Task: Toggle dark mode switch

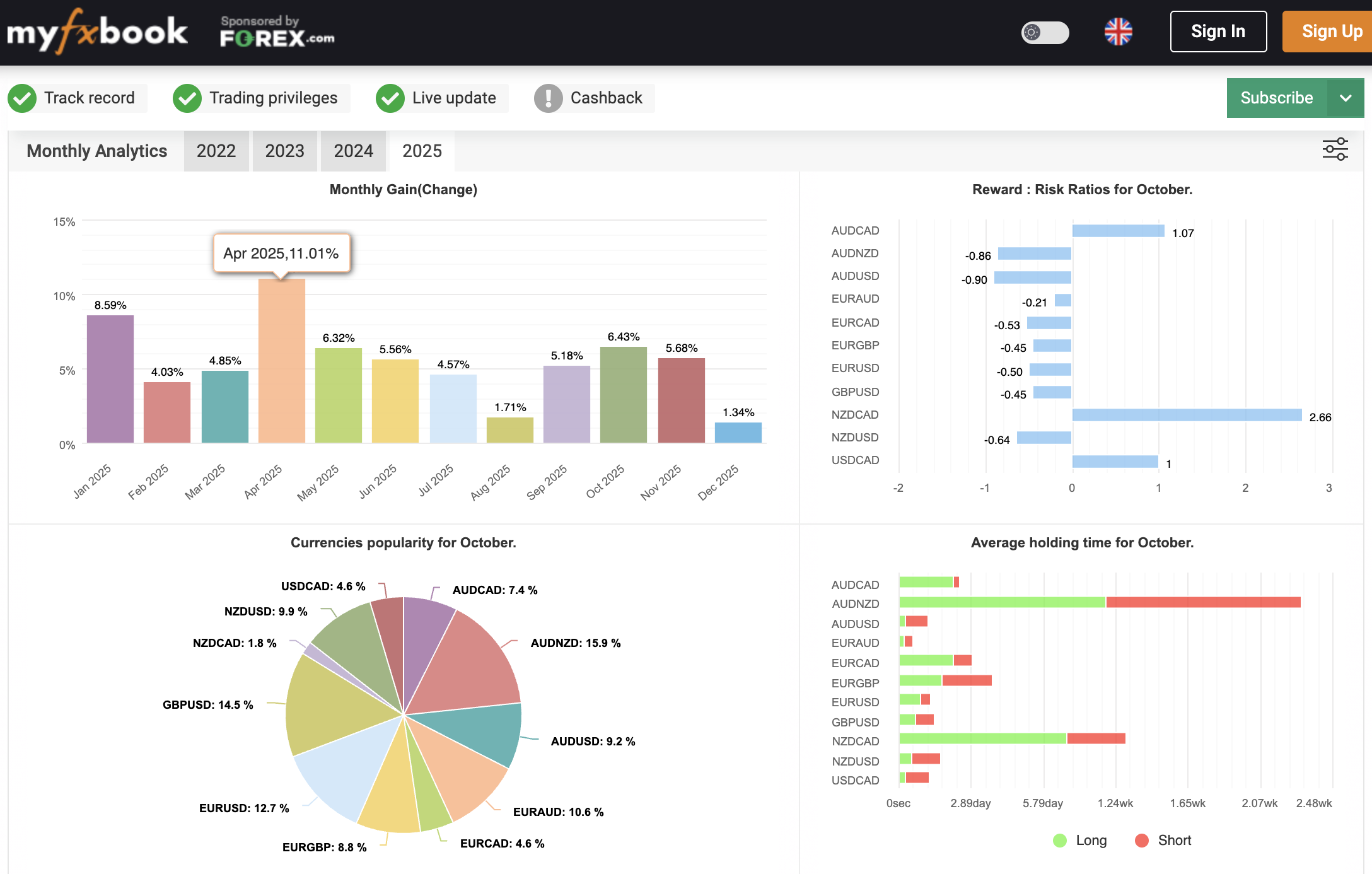Action: (1044, 32)
